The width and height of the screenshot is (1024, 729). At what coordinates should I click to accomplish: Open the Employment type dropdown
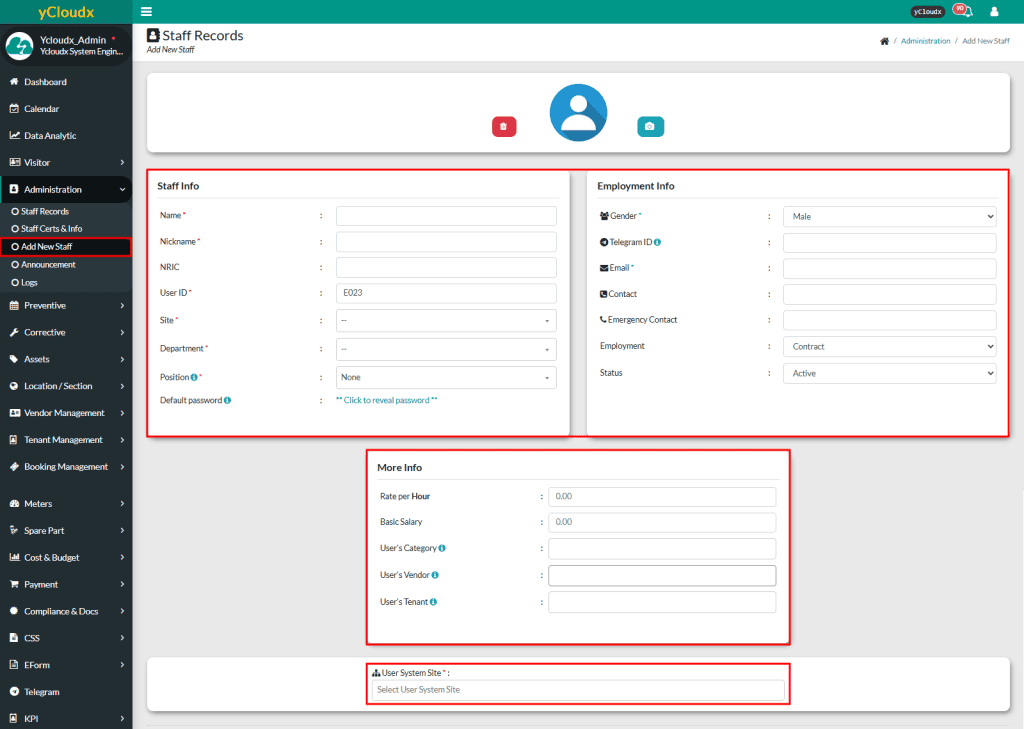[889, 346]
